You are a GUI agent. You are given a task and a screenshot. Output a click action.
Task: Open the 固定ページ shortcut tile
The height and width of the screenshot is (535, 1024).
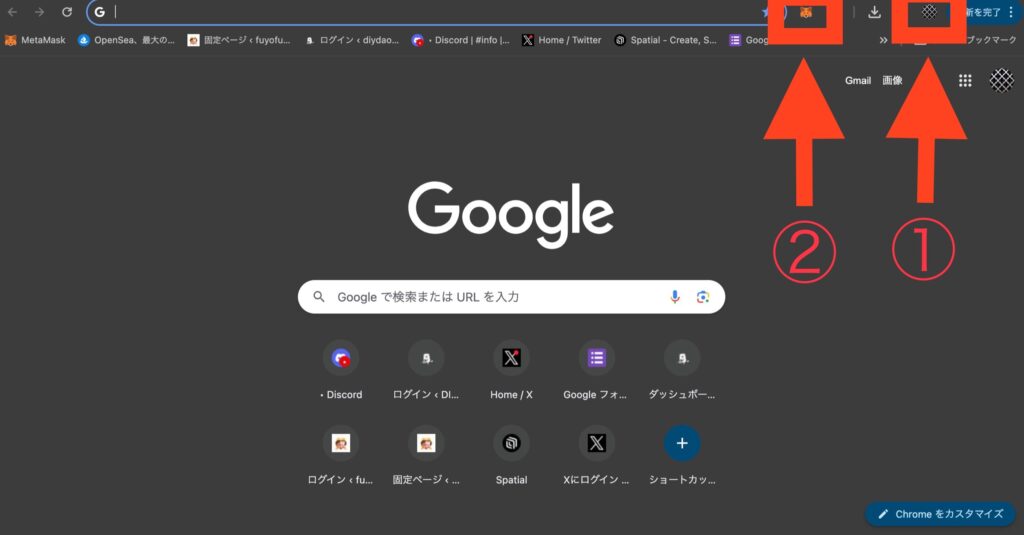pyautogui.click(x=426, y=455)
